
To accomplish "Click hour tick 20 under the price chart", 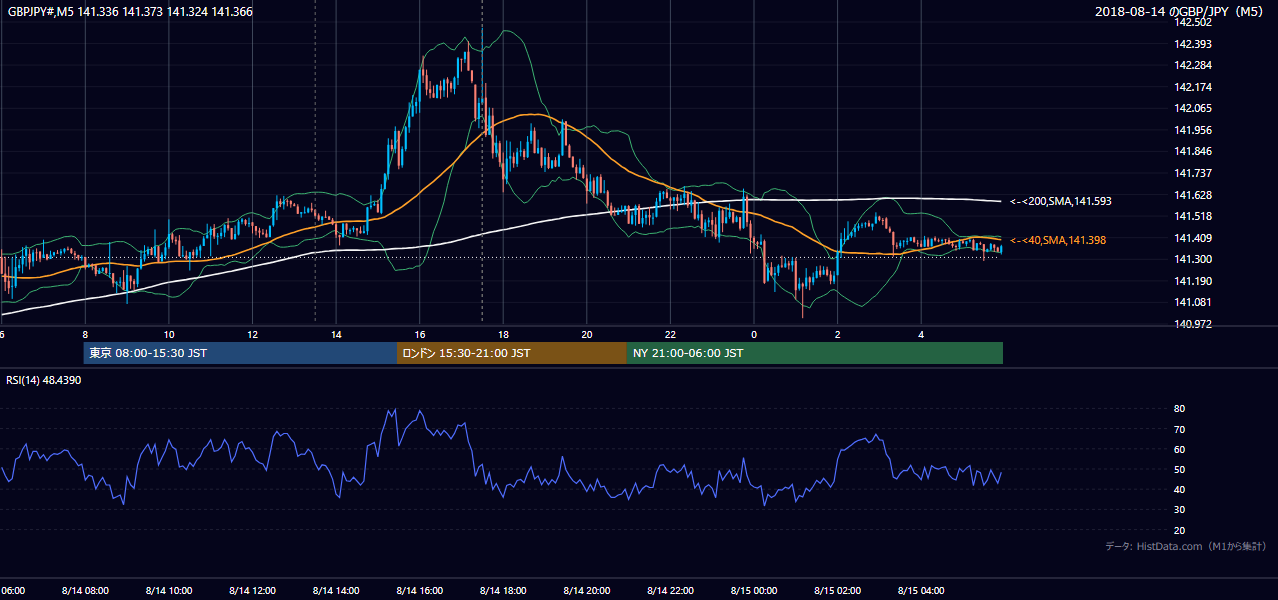I will [587, 334].
